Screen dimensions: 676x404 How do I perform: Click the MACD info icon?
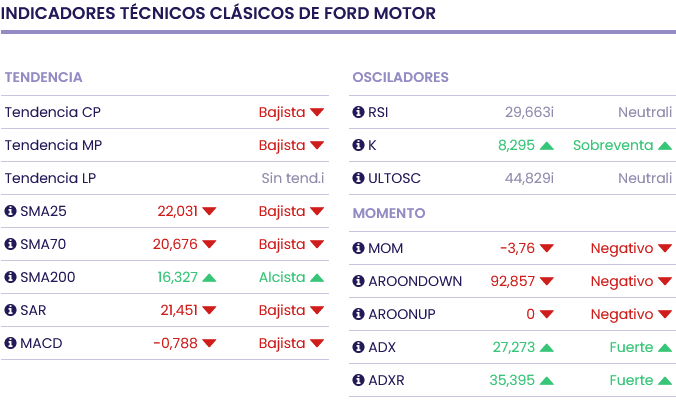coord(11,343)
